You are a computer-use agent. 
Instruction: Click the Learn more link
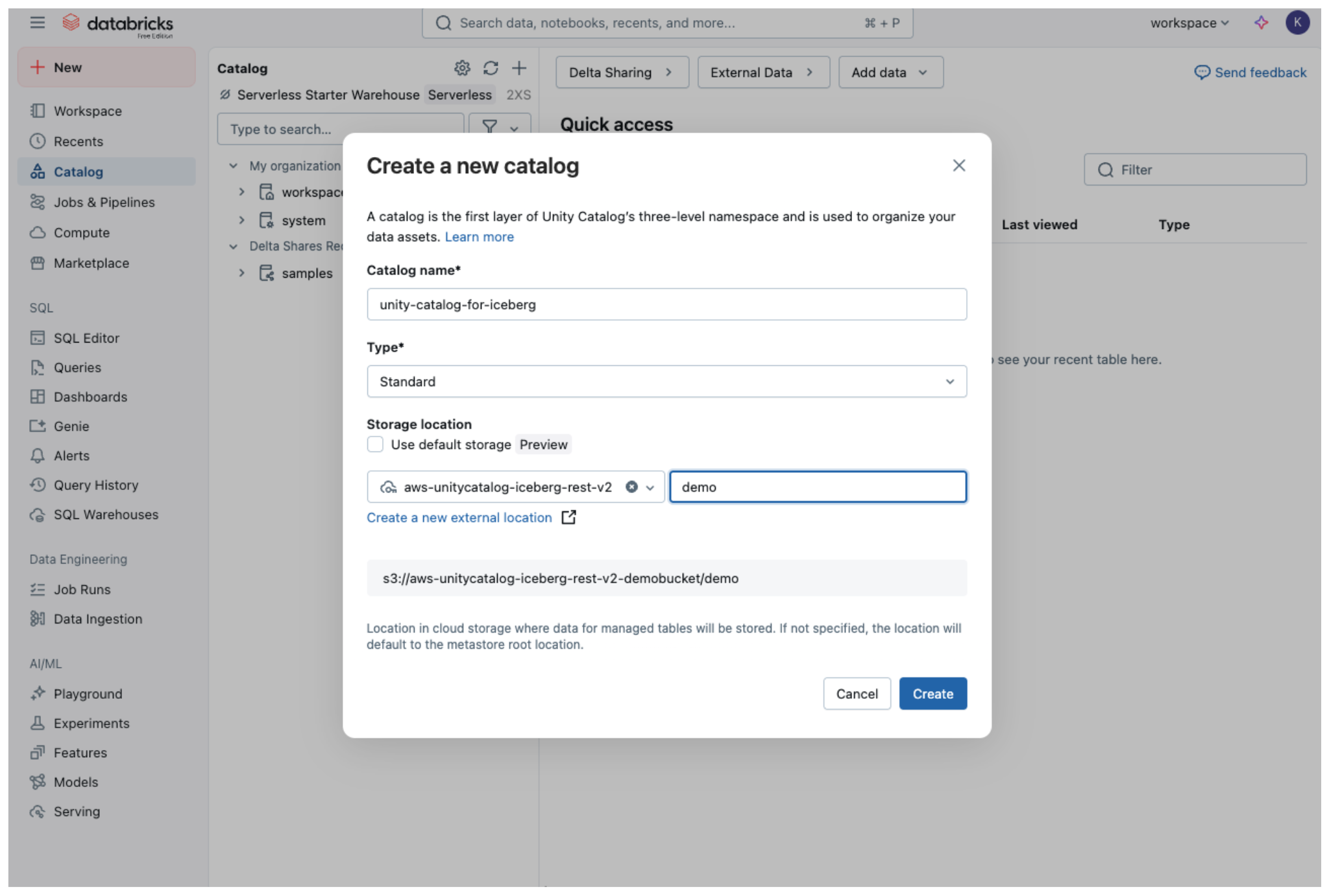(x=479, y=236)
